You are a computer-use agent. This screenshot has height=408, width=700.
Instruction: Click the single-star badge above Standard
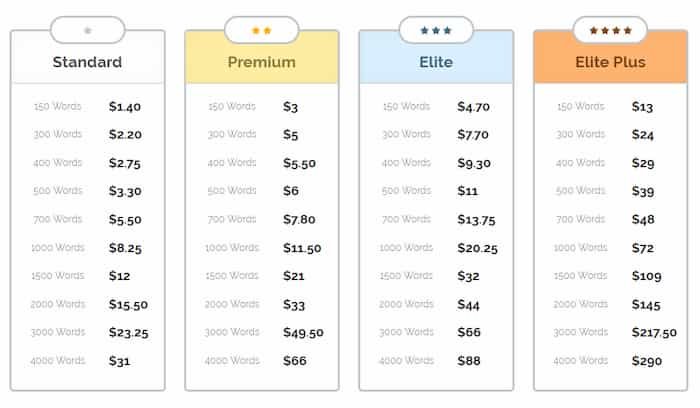88,31
